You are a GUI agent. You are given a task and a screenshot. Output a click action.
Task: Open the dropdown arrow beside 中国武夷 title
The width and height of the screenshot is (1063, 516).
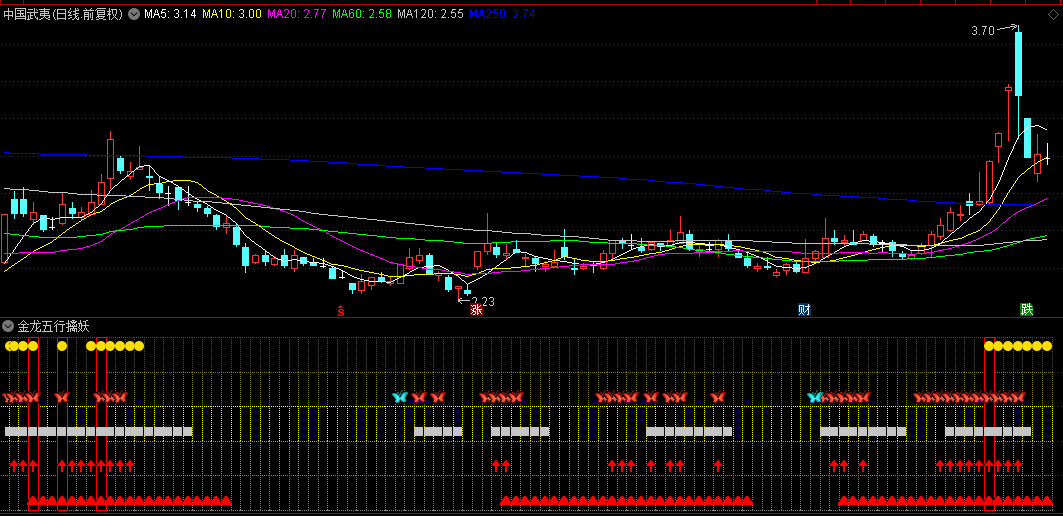(x=134, y=14)
